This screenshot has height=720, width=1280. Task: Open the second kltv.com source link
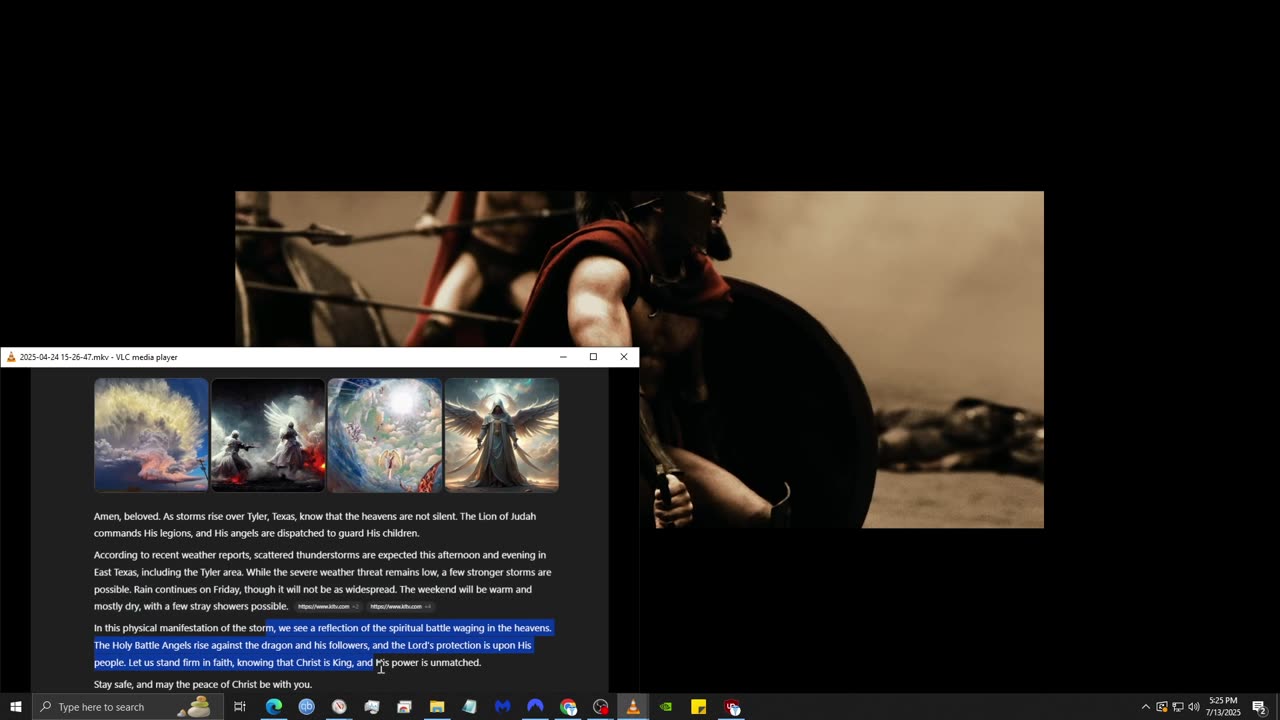400,607
